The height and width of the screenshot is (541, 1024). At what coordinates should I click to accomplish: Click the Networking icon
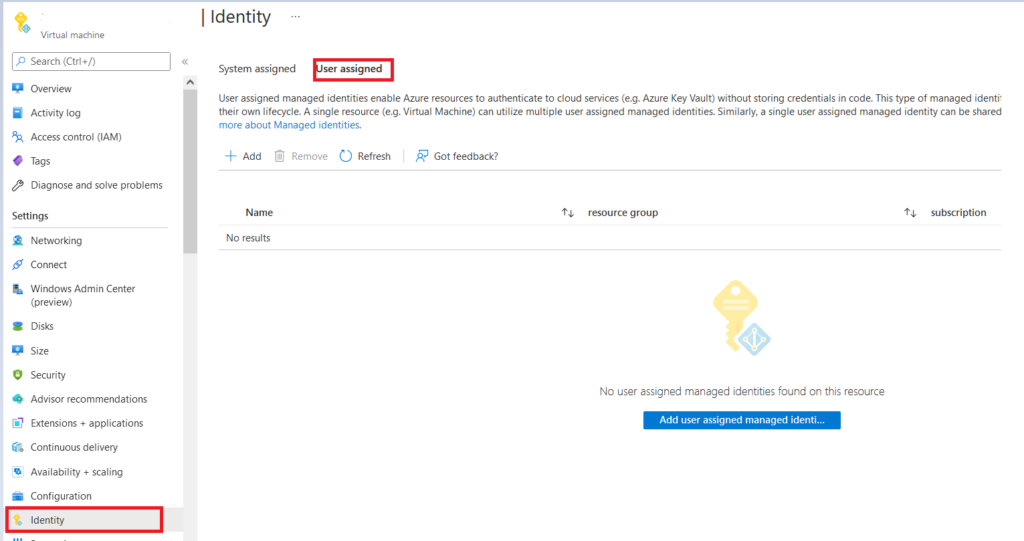click(18, 240)
